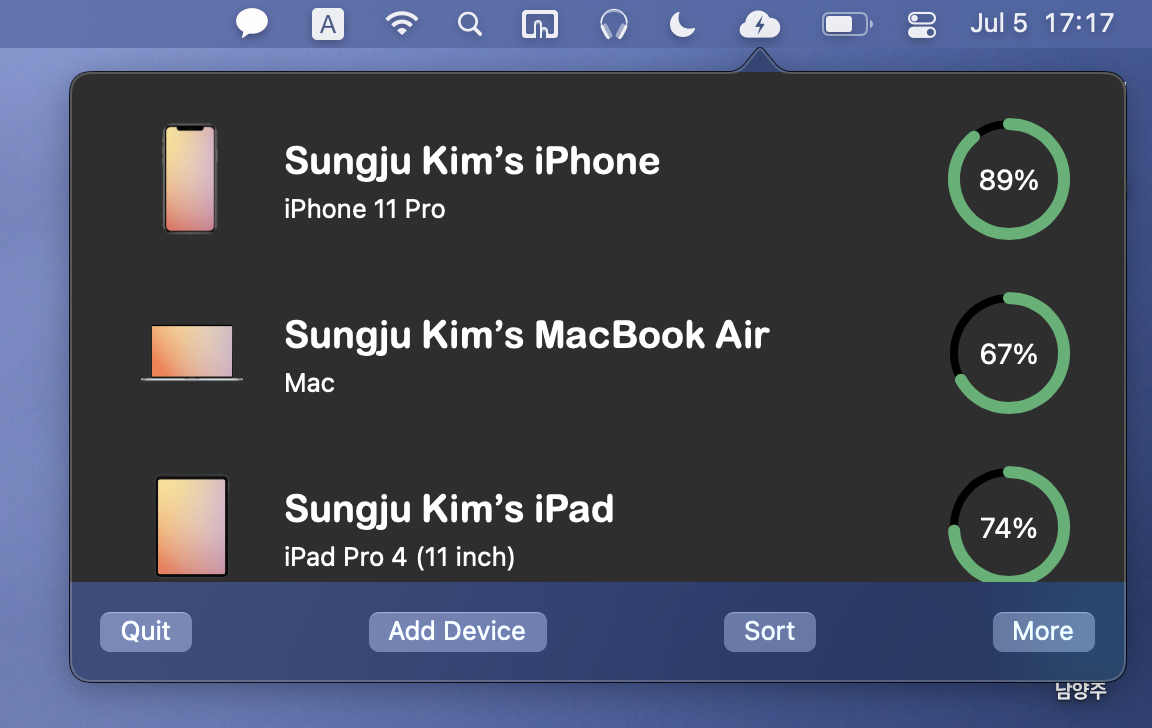Image resolution: width=1152 pixels, height=728 pixels.
Task: Click the Korean desktop label 남양주
Action: [1080, 691]
